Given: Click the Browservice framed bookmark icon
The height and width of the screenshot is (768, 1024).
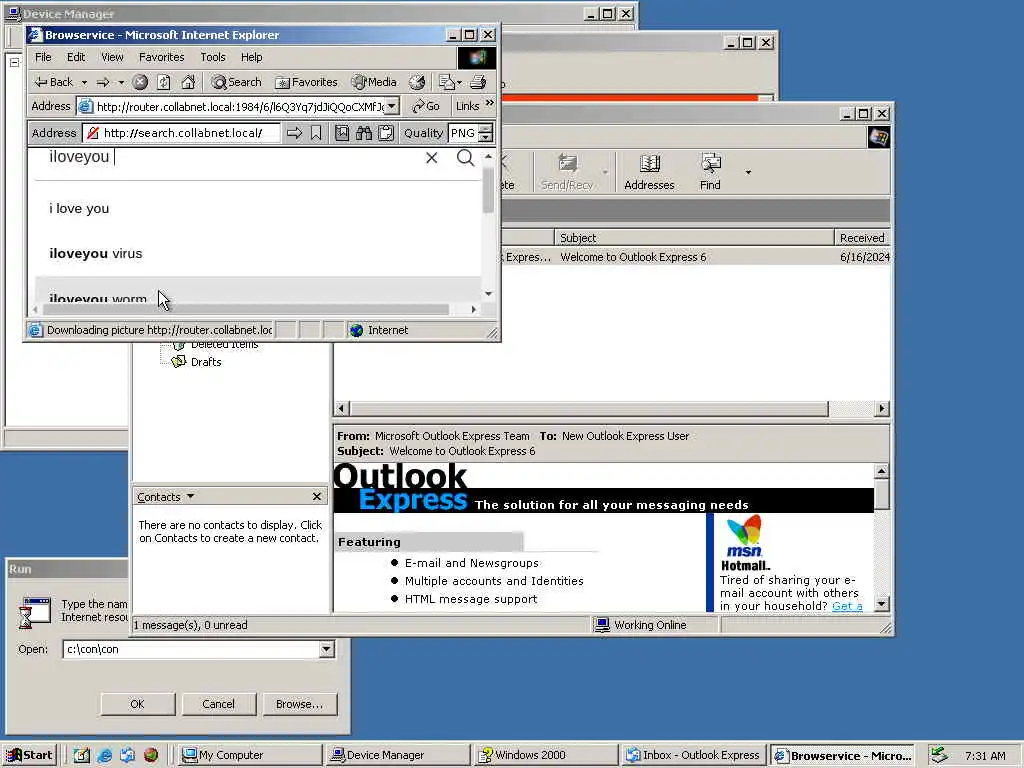Looking at the screenshot, I should click(x=342, y=133).
